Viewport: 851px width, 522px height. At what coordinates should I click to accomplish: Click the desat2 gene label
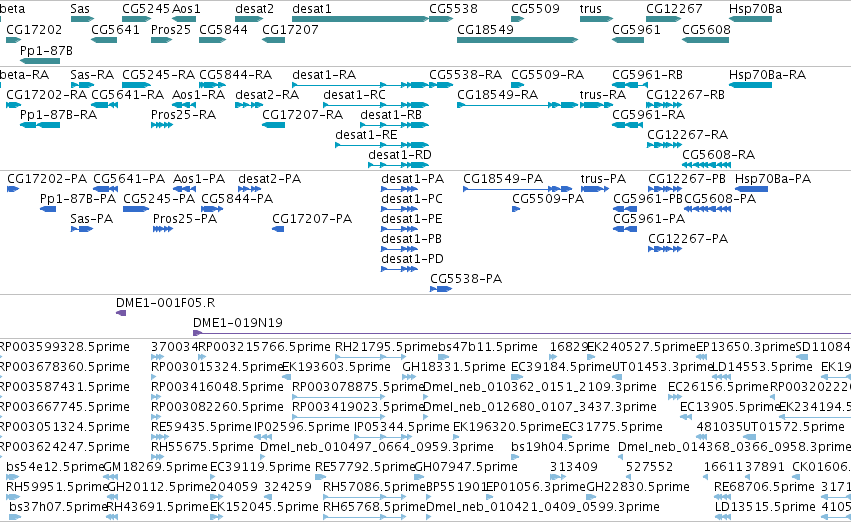coord(255,9)
